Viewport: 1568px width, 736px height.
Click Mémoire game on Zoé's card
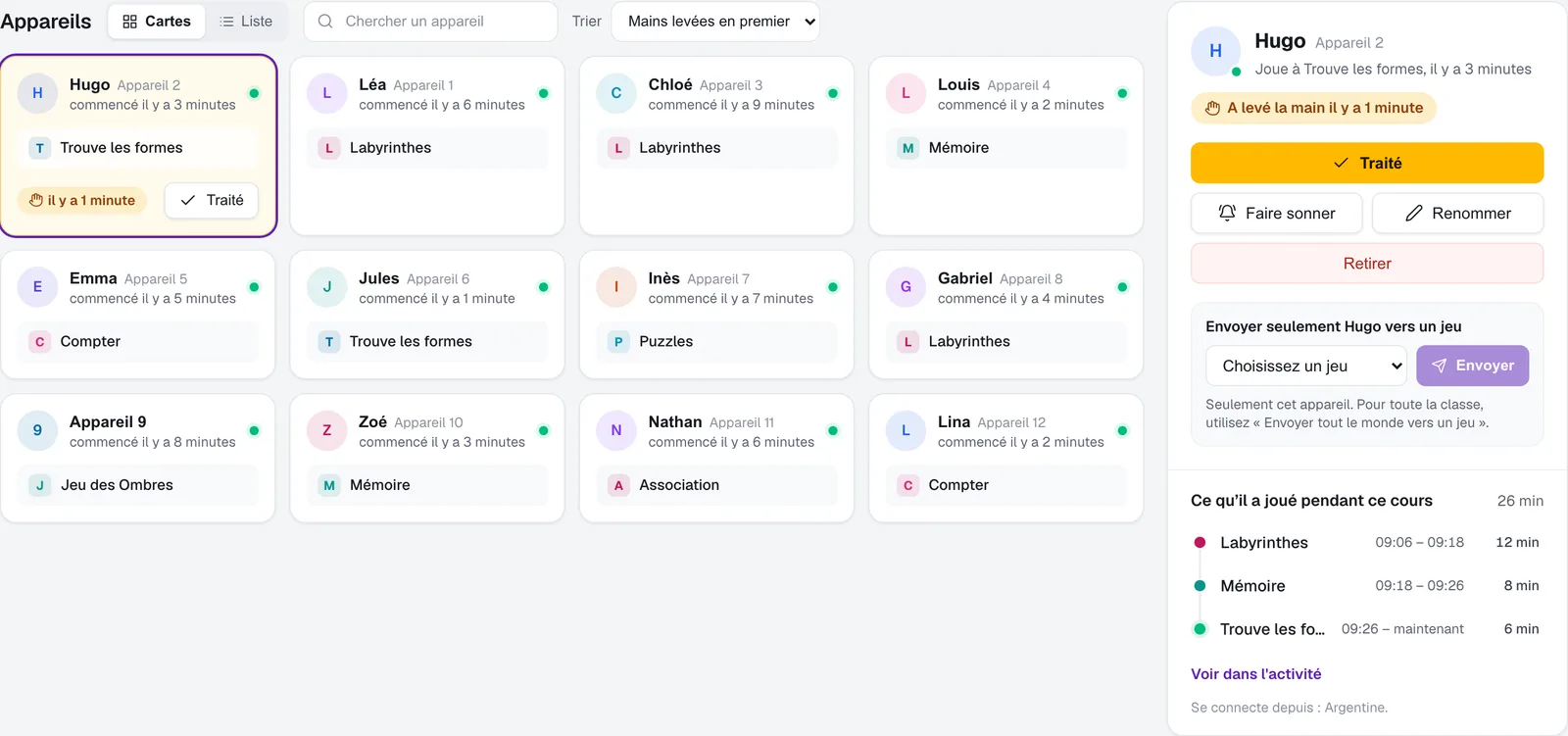point(427,485)
